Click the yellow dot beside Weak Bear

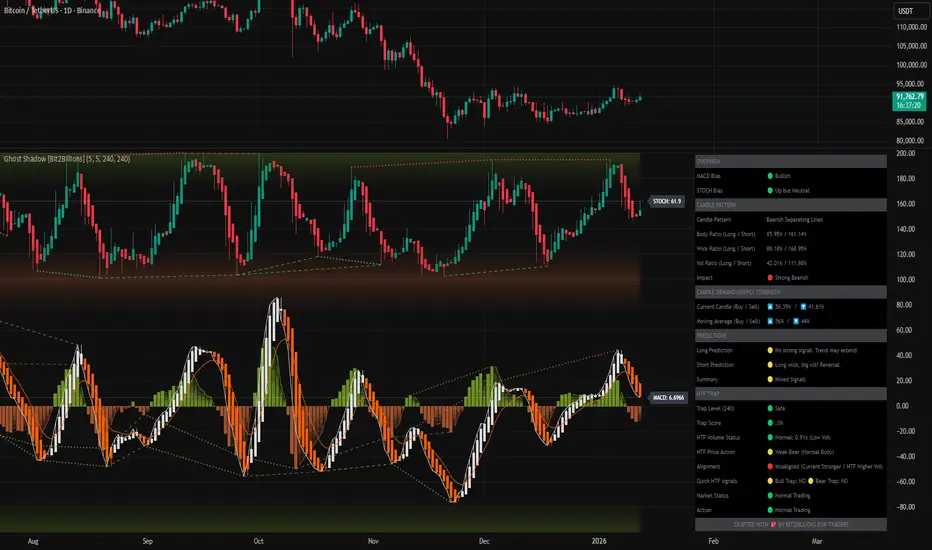[x=770, y=452]
